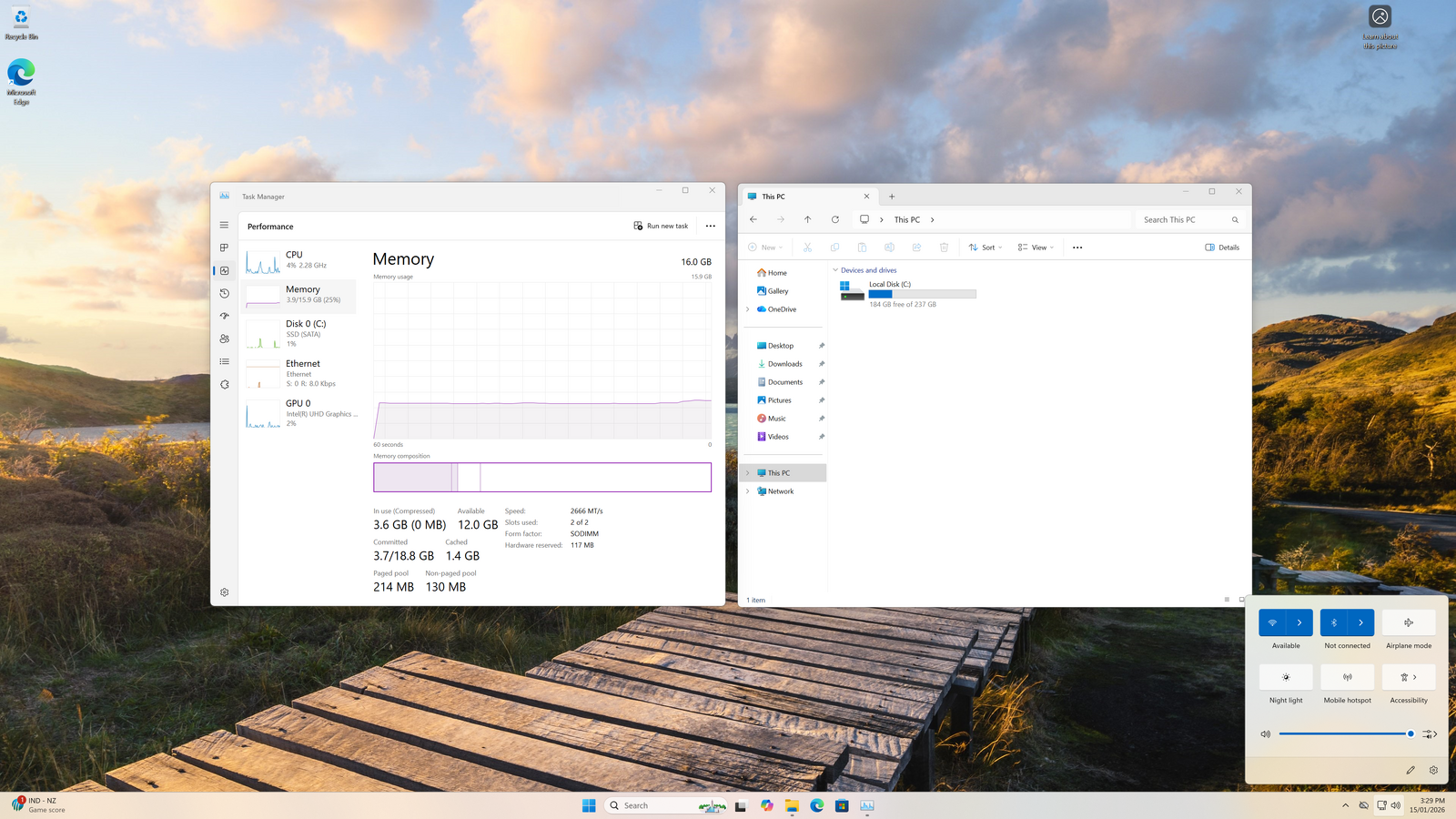The height and width of the screenshot is (819, 1456).
Task: Expand the OneDrive tree node
Action: click(x=748, y=309)
